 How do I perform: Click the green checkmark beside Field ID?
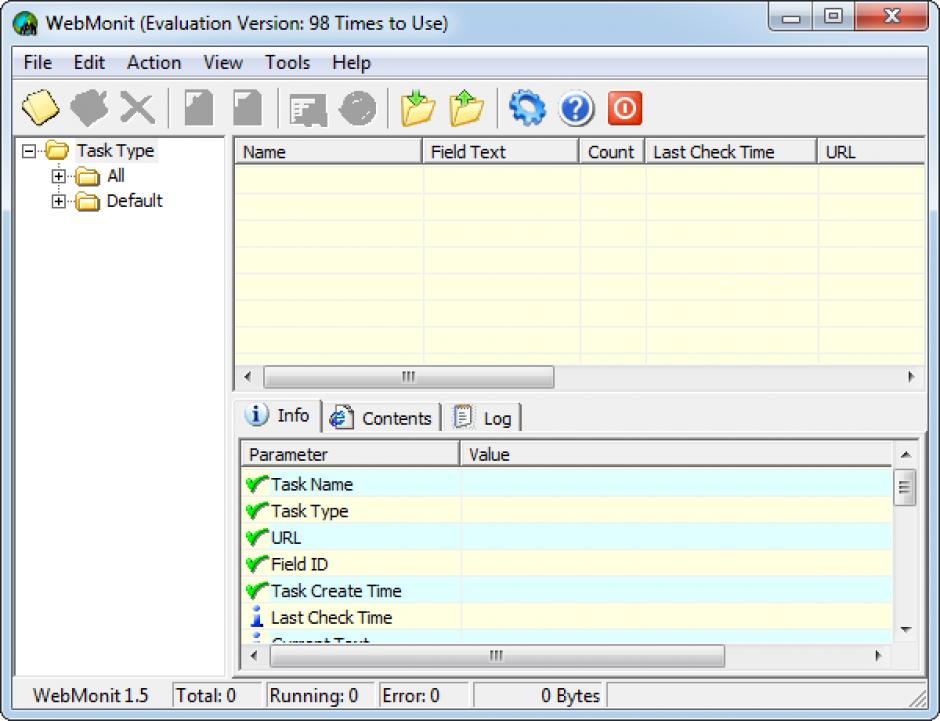click(x=257, y=563)
